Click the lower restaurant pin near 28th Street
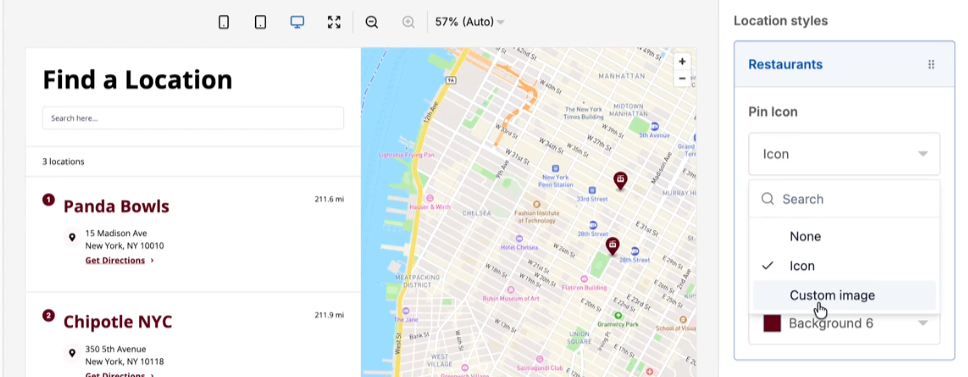Viewport: 968px width, 377px height. coord(612,246)
